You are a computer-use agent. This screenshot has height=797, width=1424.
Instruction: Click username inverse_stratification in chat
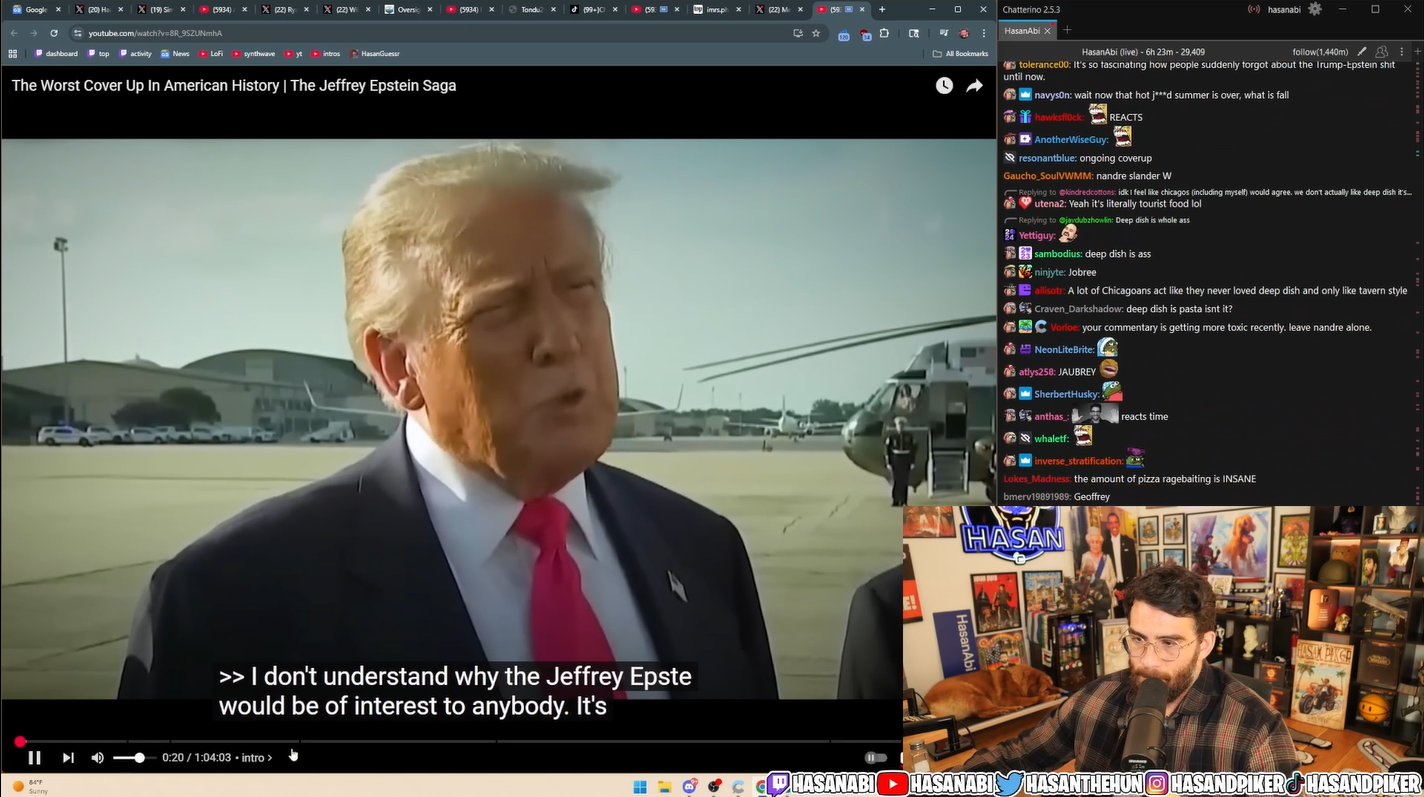pyautogui.click(x=1079, y=461)
